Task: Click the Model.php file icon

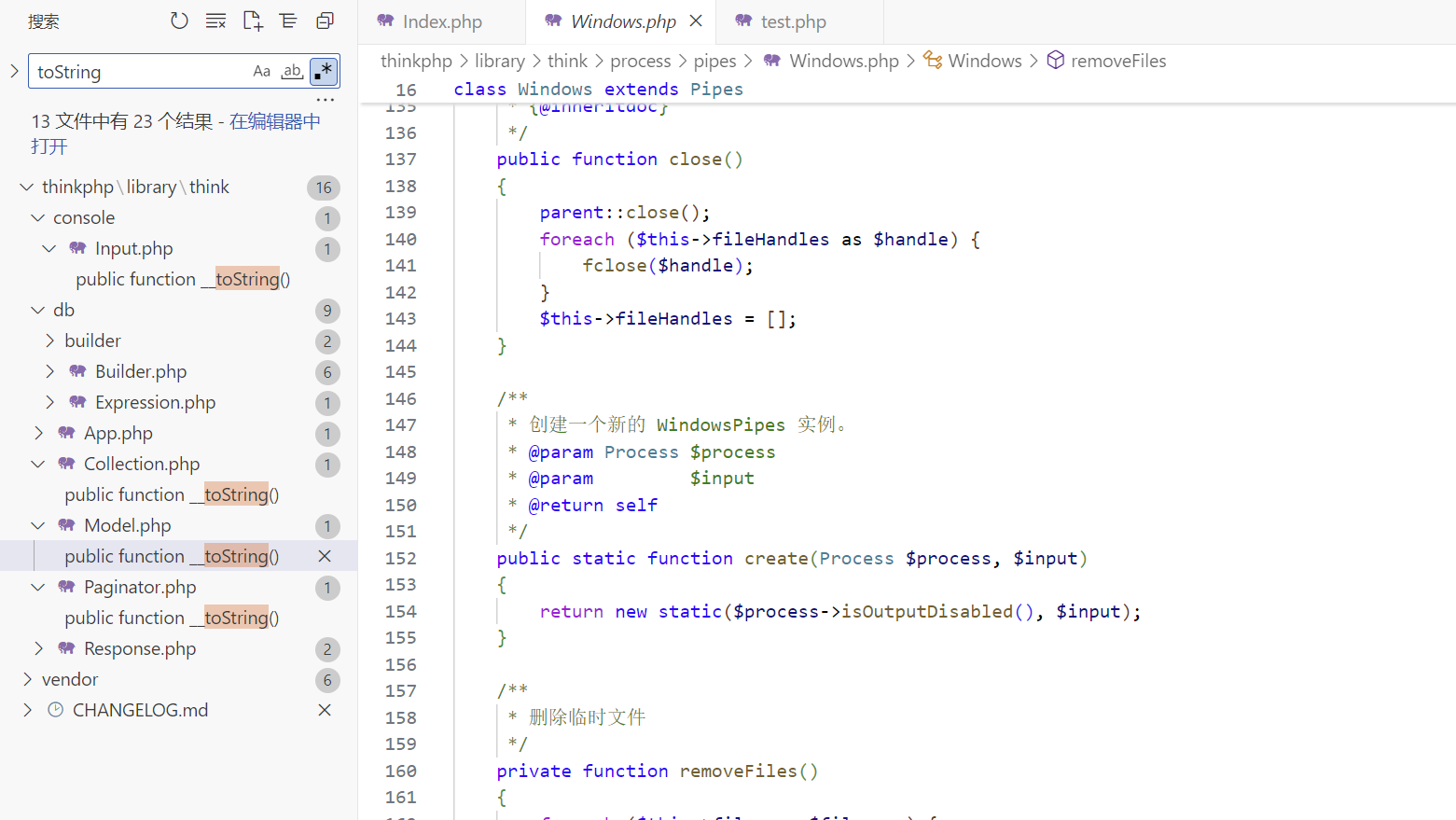Action: click(66, 525)
